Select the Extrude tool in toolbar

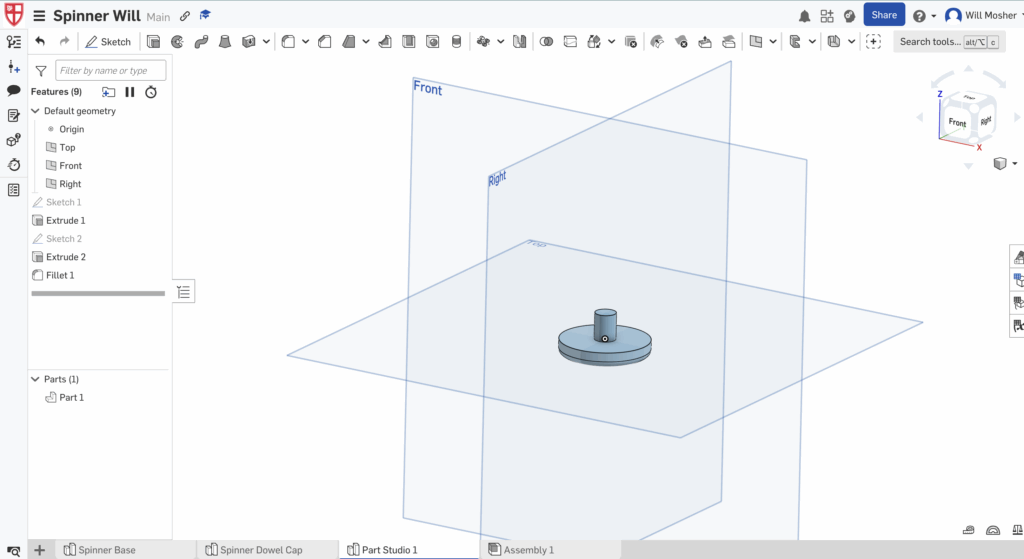click(154, 42)
